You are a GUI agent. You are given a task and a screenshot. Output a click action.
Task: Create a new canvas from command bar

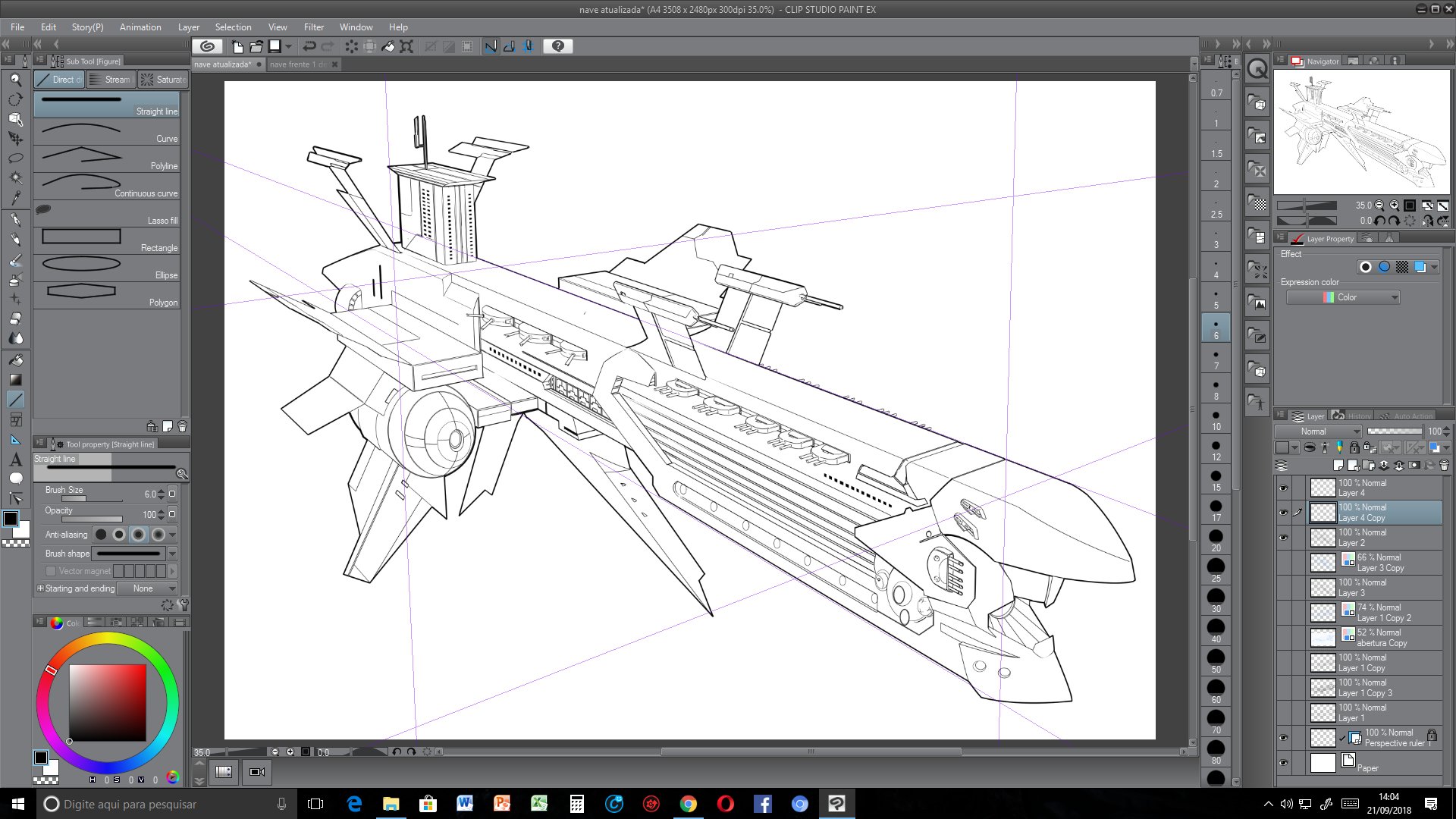coord(237,46)
